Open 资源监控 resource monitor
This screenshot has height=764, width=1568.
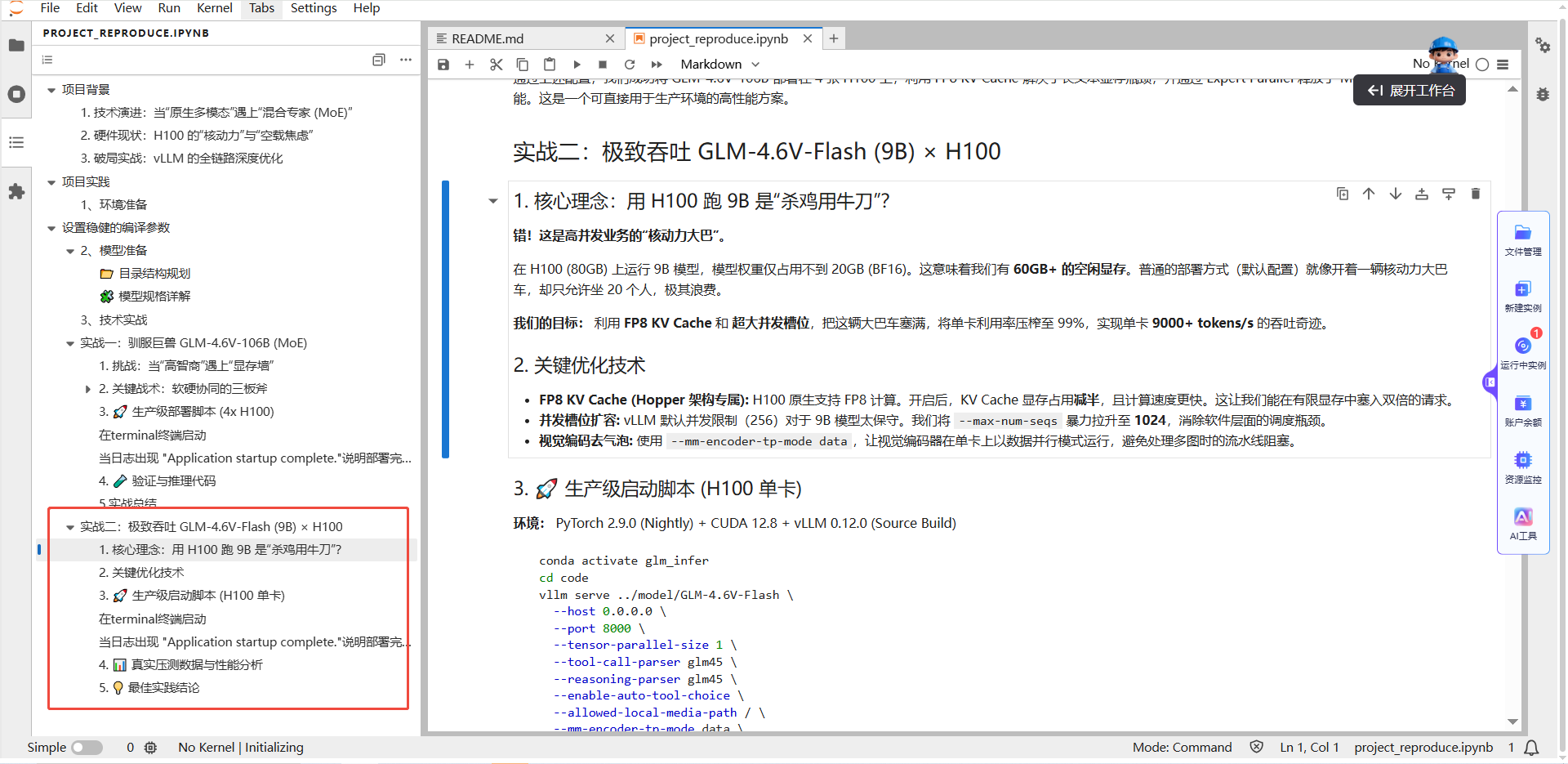point(1523,468)
